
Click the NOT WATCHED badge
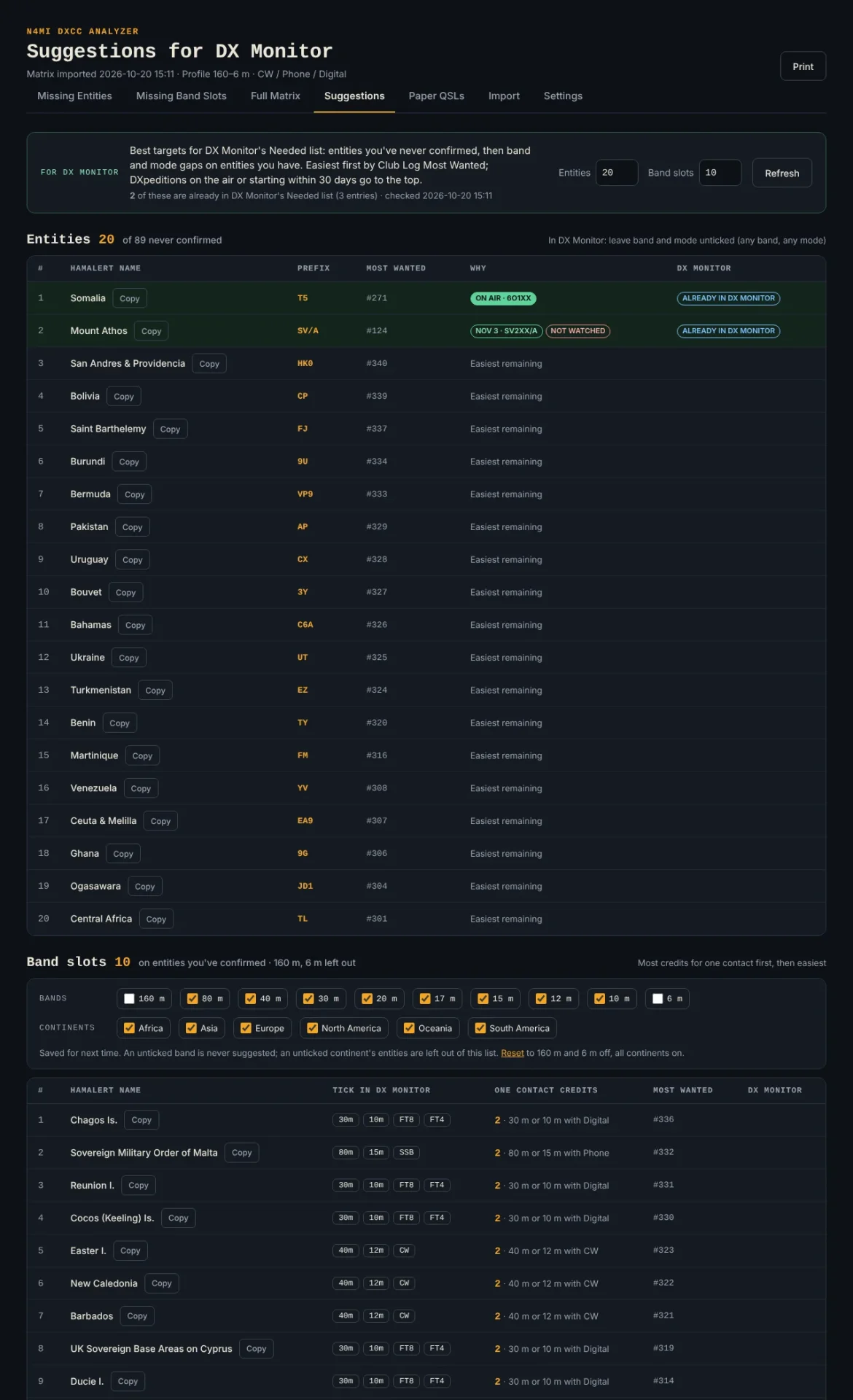[x=578, y=331]
